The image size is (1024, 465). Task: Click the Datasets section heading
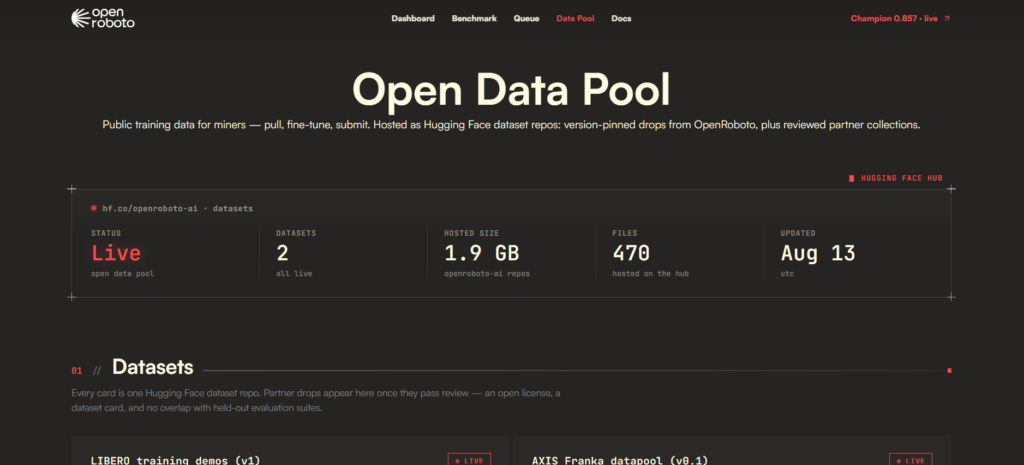click(x=153, y=367)
